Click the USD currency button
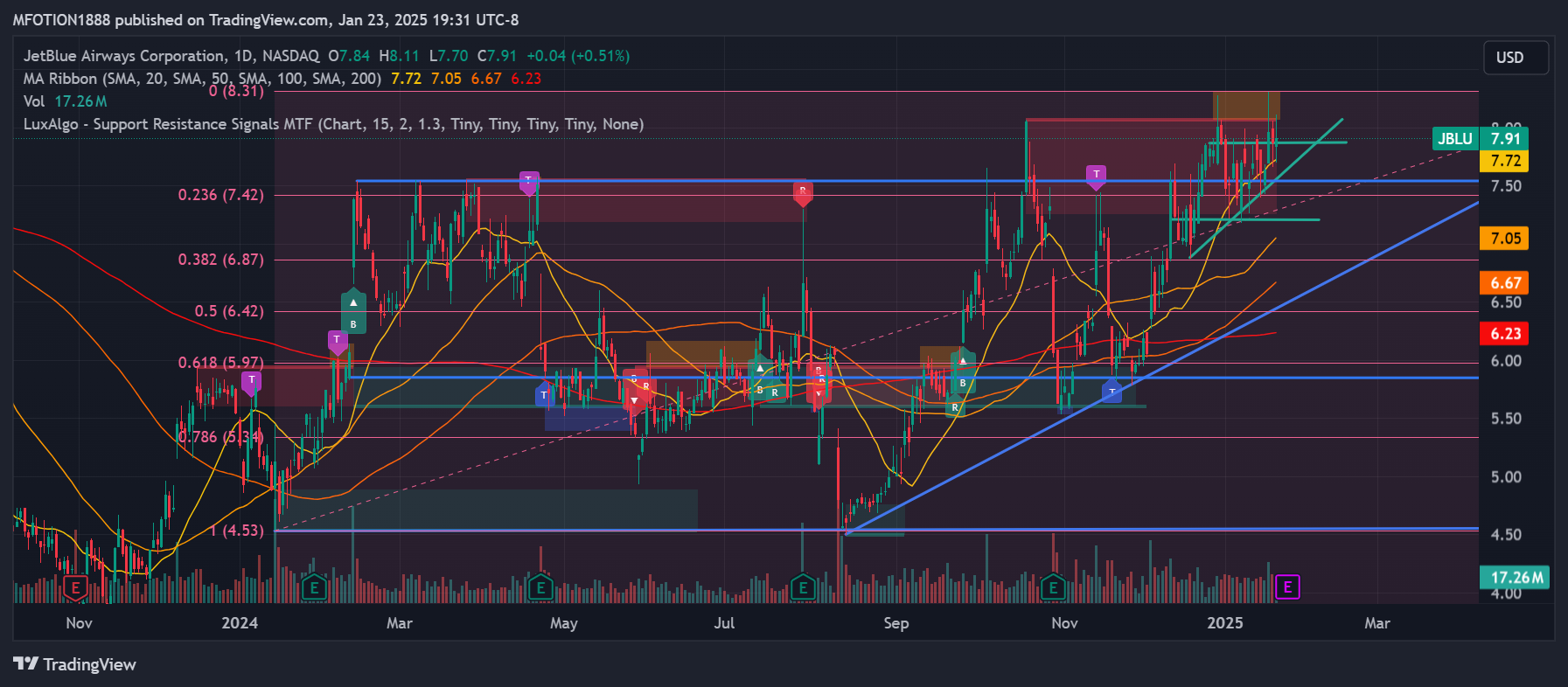 tap(1516, 58)
